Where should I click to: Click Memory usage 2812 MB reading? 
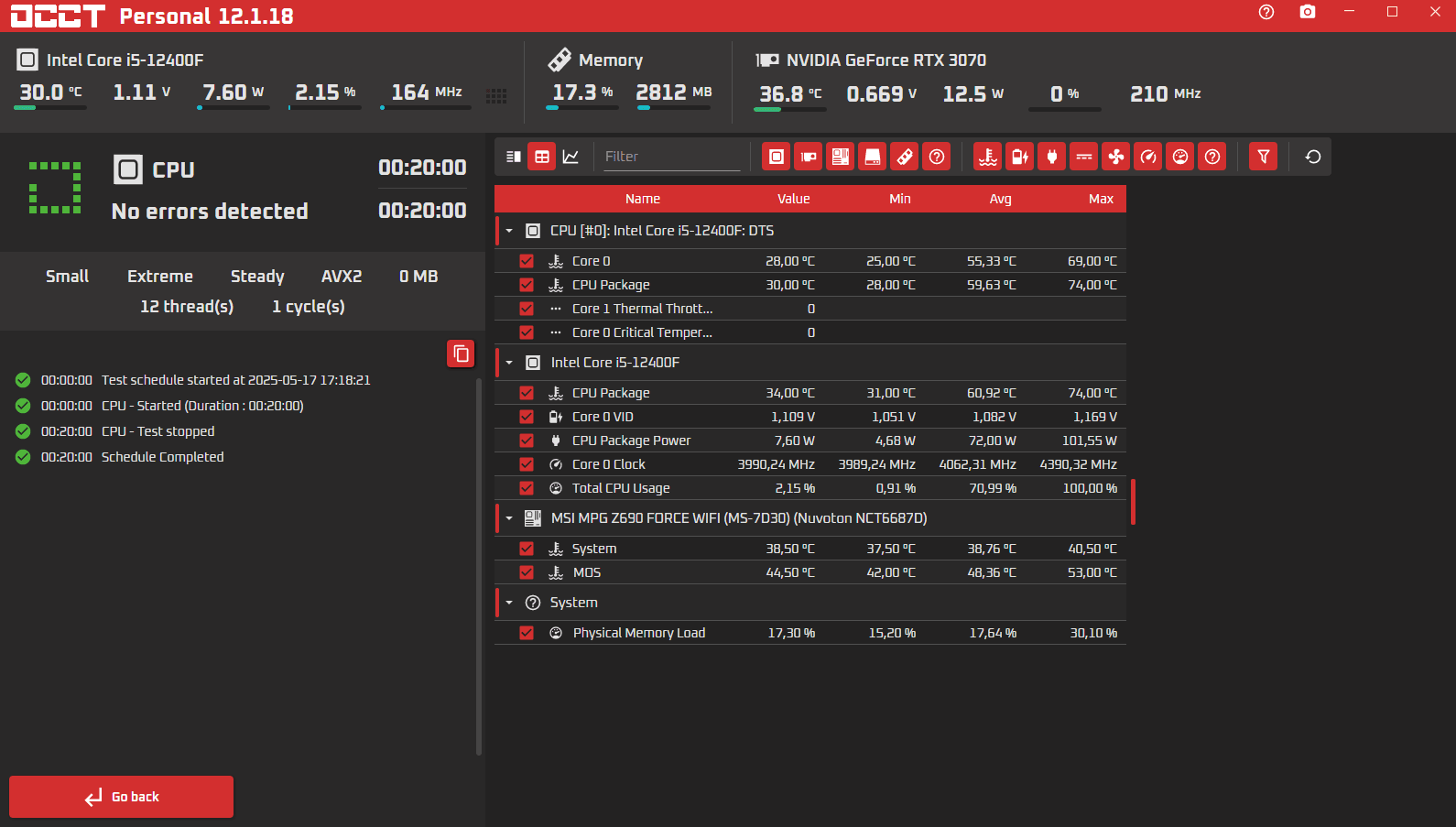pyautogui.click(x=674, y=92)
